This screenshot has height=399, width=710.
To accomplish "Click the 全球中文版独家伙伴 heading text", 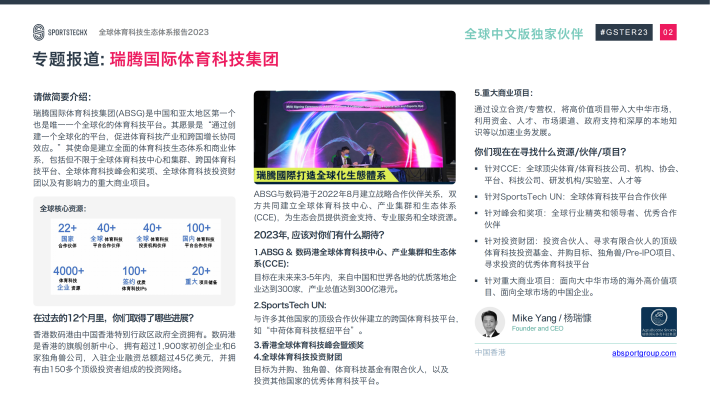I will pyautogui.click(x=524, y=34).
